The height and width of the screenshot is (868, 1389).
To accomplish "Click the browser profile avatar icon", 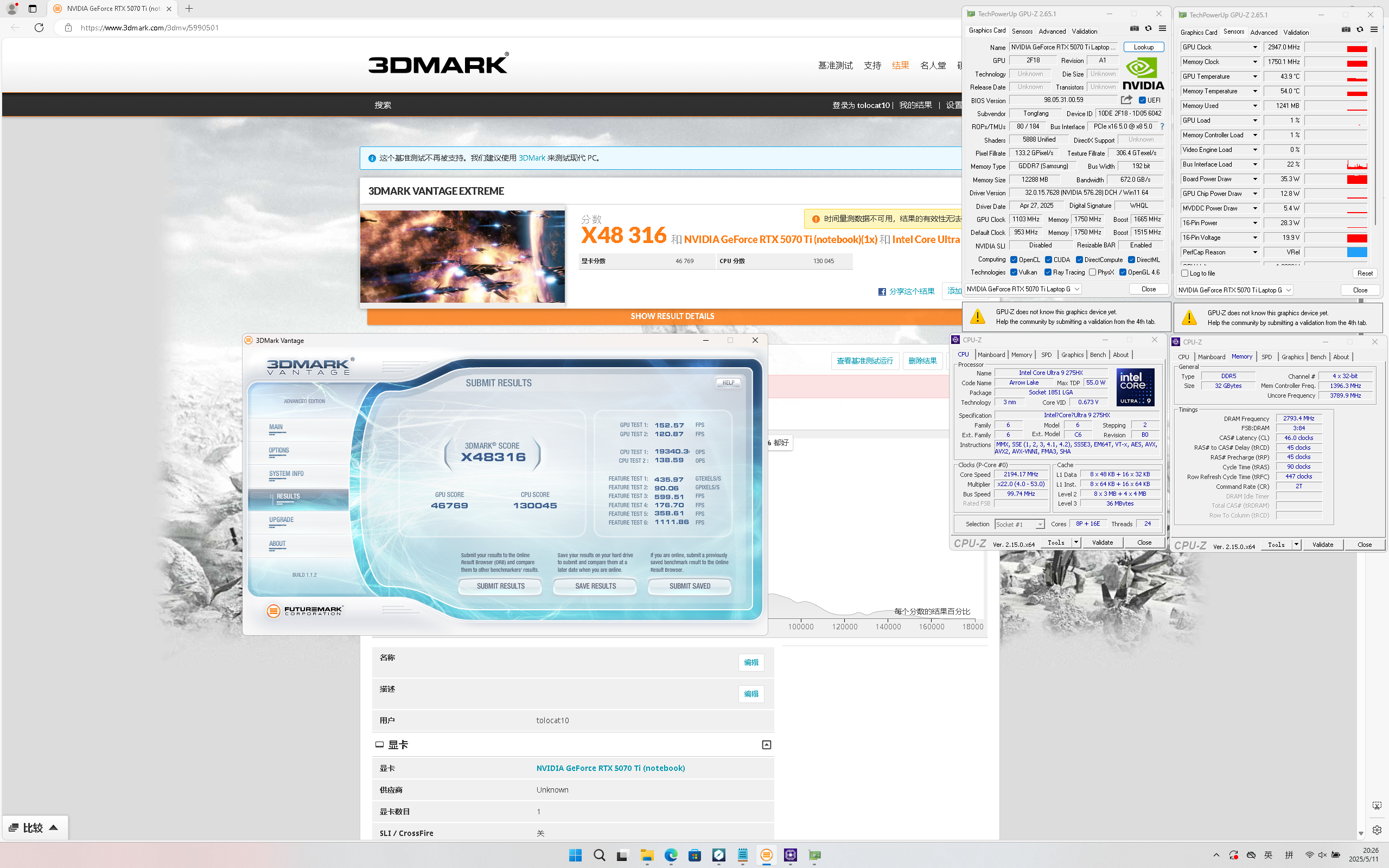I will (x=11, y=9).
